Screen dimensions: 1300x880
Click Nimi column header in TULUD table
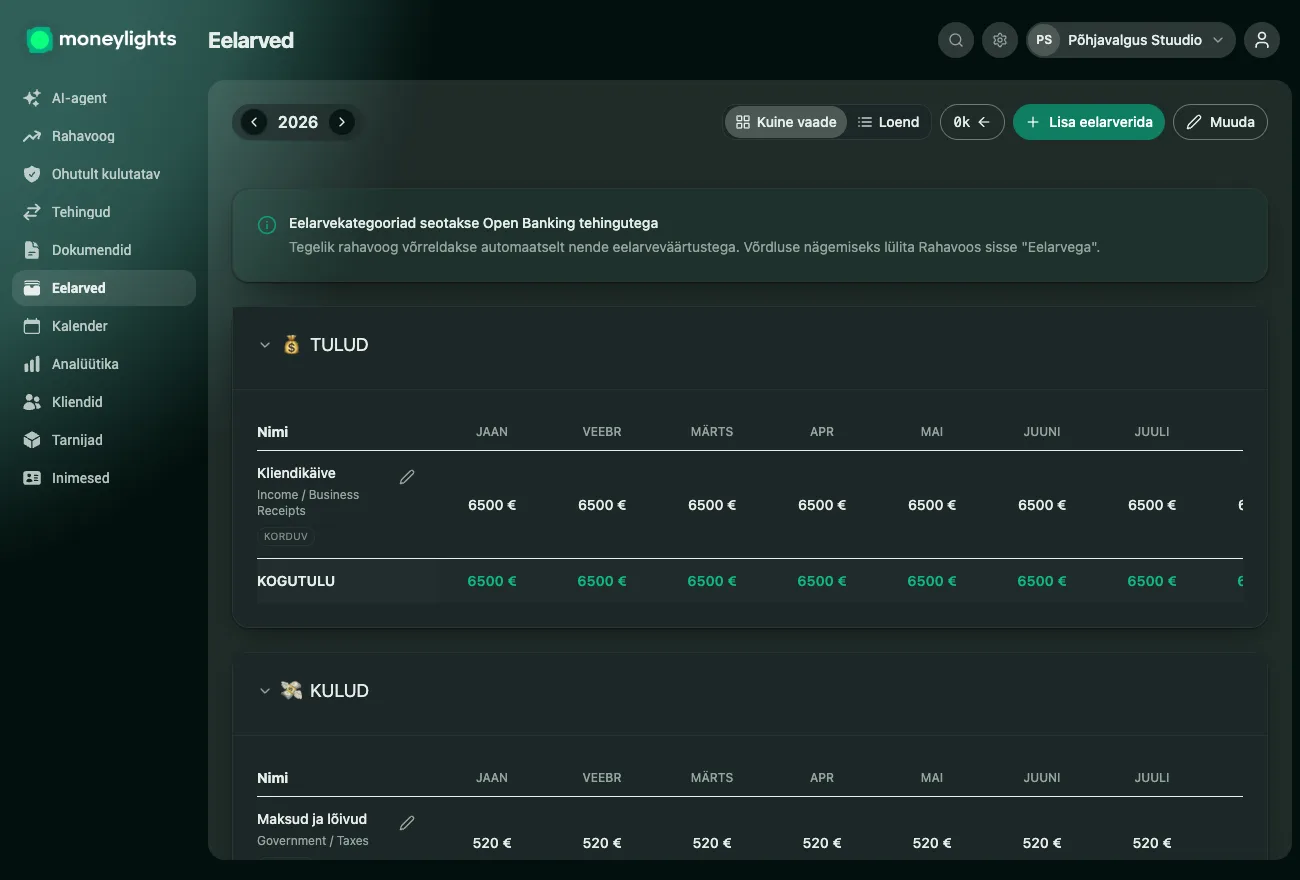pos(273,432)
